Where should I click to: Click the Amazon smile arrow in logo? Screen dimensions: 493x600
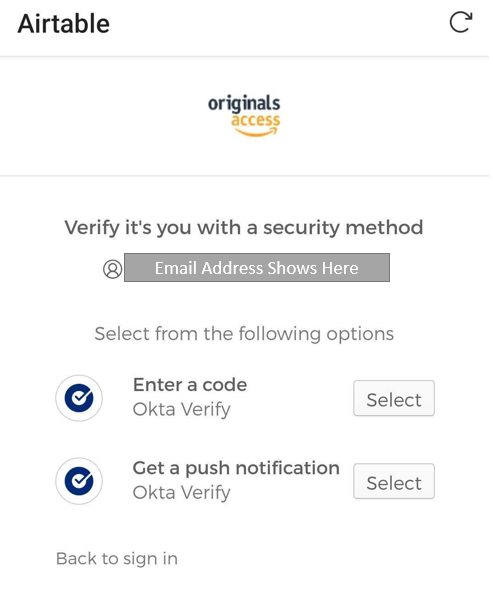coord(256,132)
